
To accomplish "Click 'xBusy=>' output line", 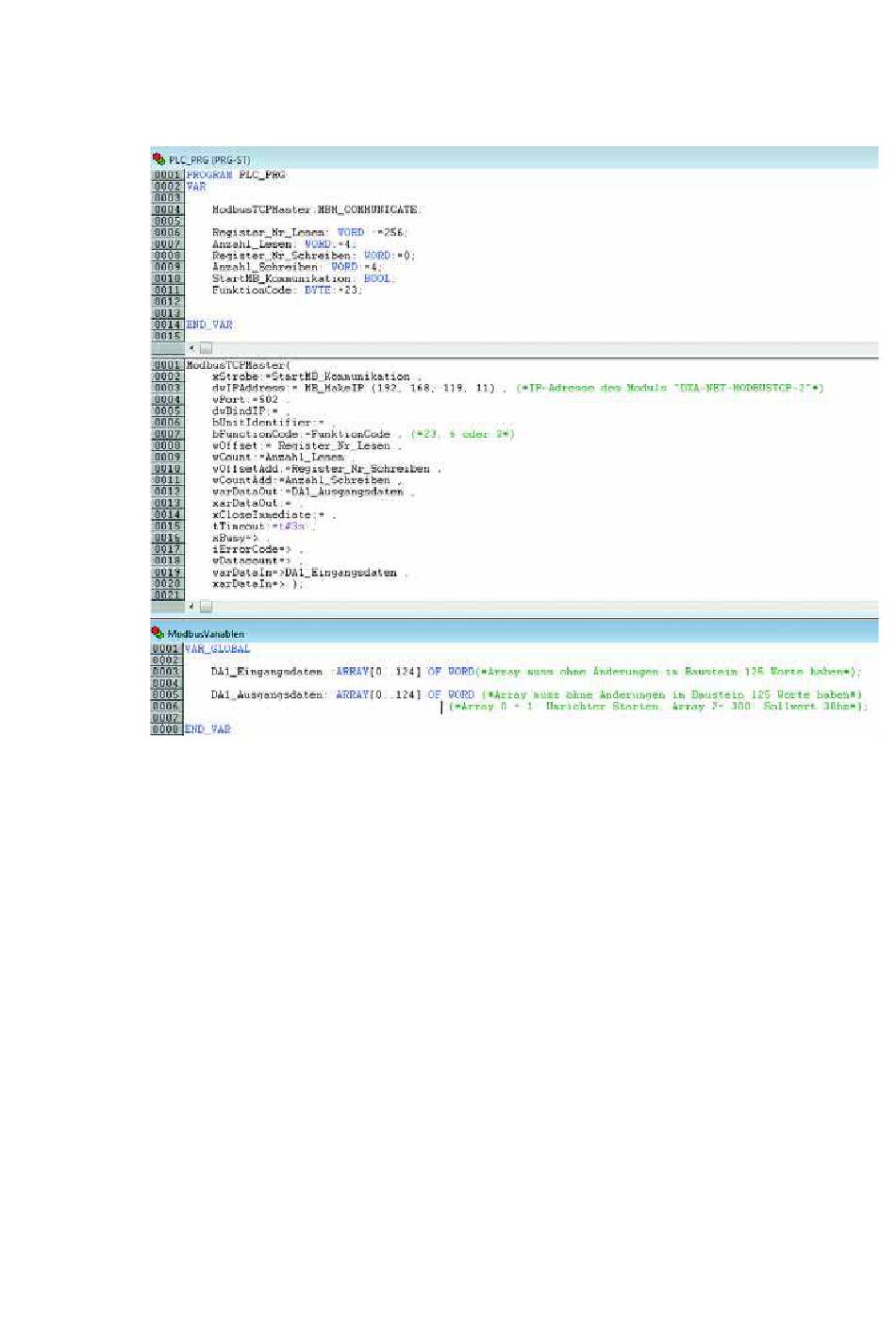I will [241, 538].
